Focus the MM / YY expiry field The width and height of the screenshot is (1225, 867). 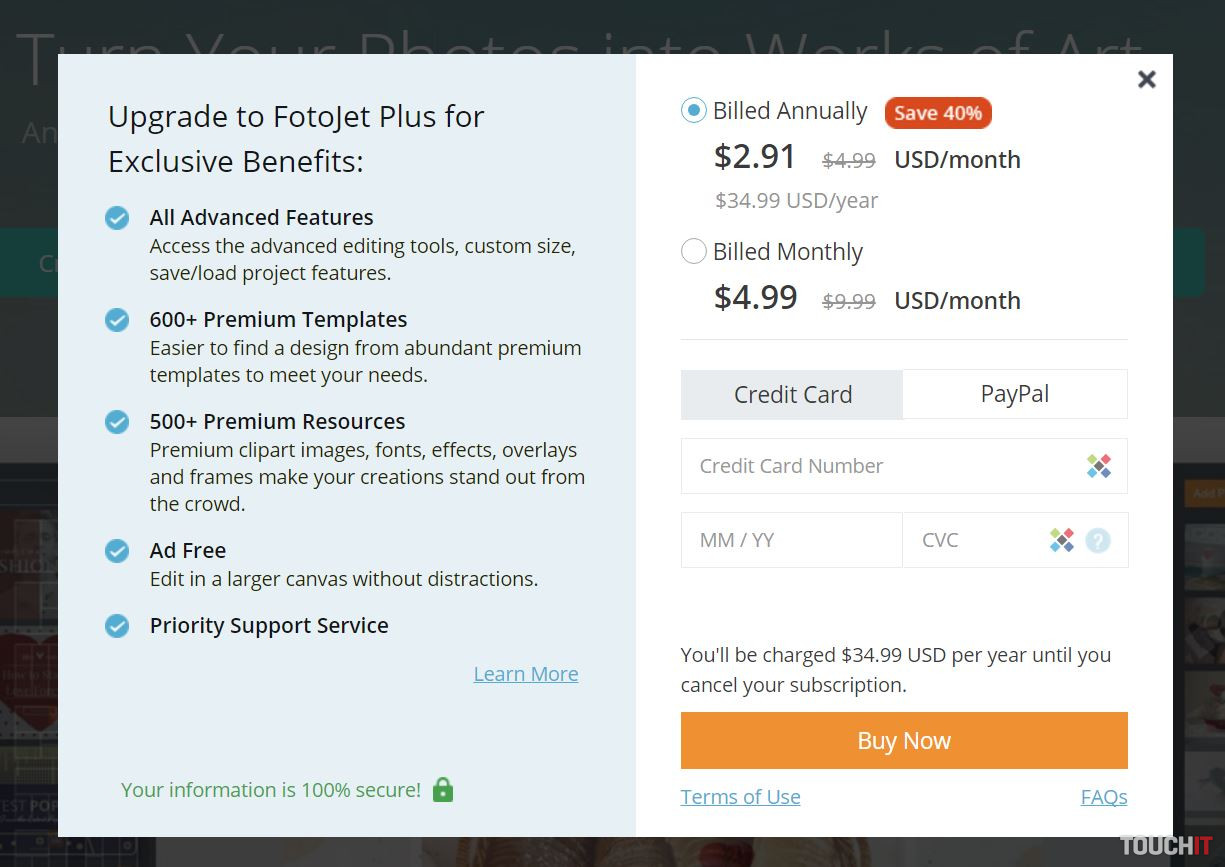pyautogui.click(x=791, y=540)
